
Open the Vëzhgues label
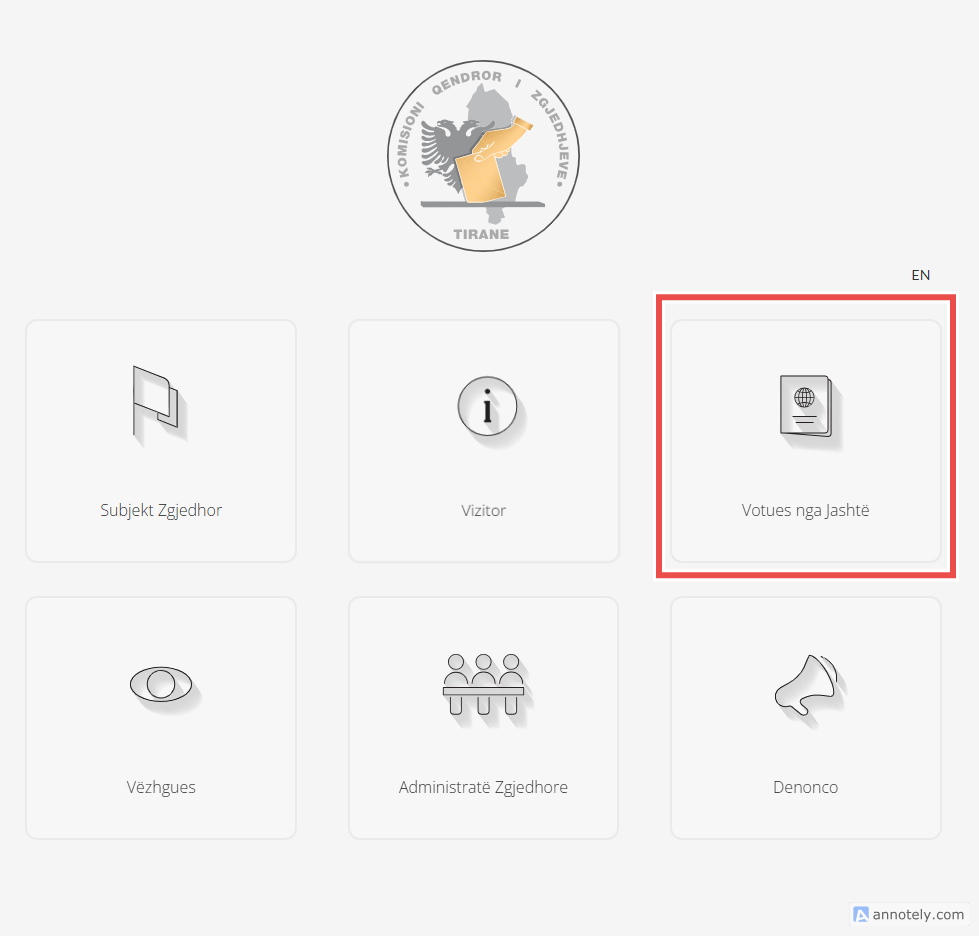click(x=161, y=787)
